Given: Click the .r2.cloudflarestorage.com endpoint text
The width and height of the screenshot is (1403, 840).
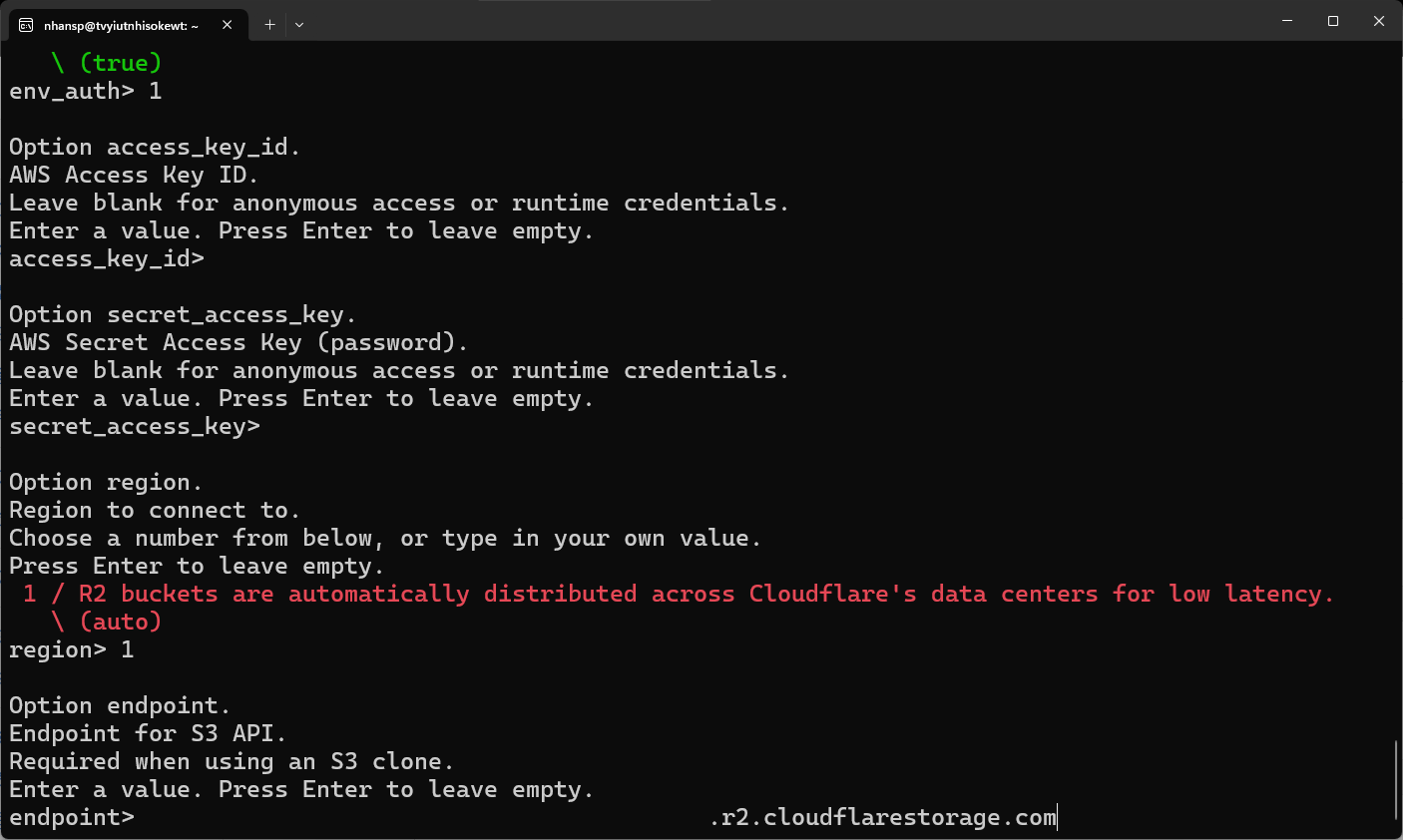Looking at the screenshot, I should pyautogui.click(x=883, y=818).
